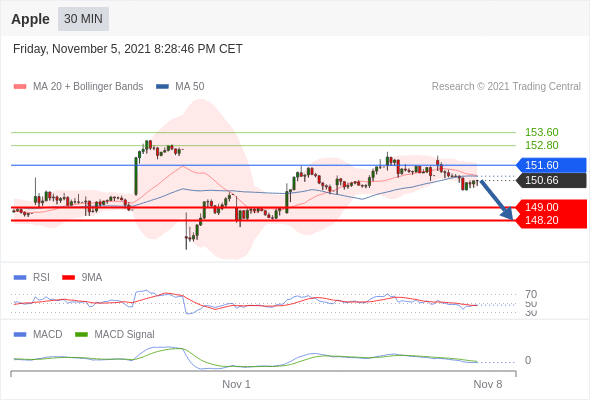
Task: Click the MACD Signal legend green swatch
Action: [x=81, y=335]
